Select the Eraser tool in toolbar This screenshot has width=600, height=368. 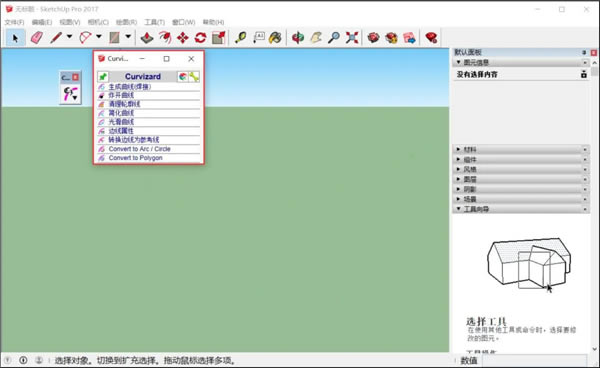click(x=36, y=37)
